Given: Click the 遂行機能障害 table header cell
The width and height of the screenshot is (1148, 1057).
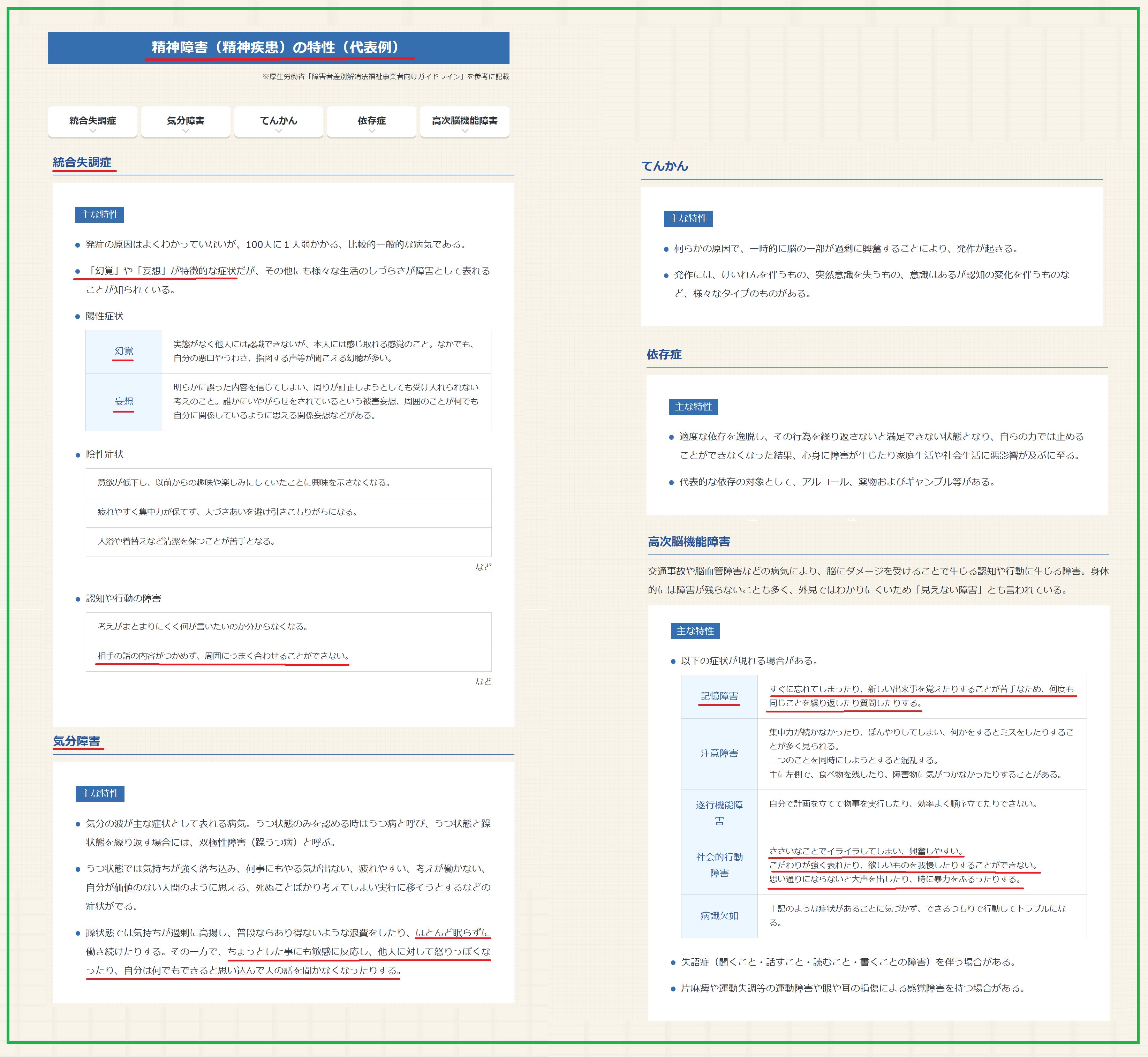Looking at the screenshot, I should [719, 813].
